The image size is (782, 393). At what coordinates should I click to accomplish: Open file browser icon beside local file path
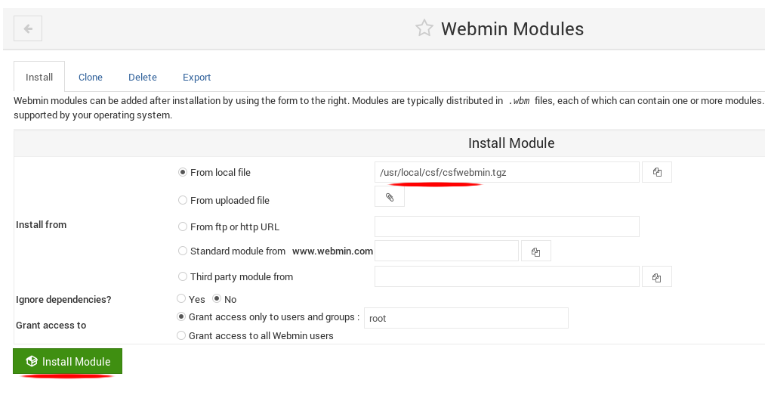pyautogui.click(x=657, y=173)
